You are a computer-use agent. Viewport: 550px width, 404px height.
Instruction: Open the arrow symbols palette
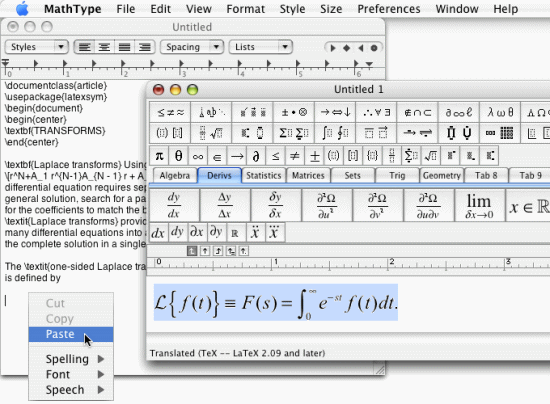[x=335, y=112]
